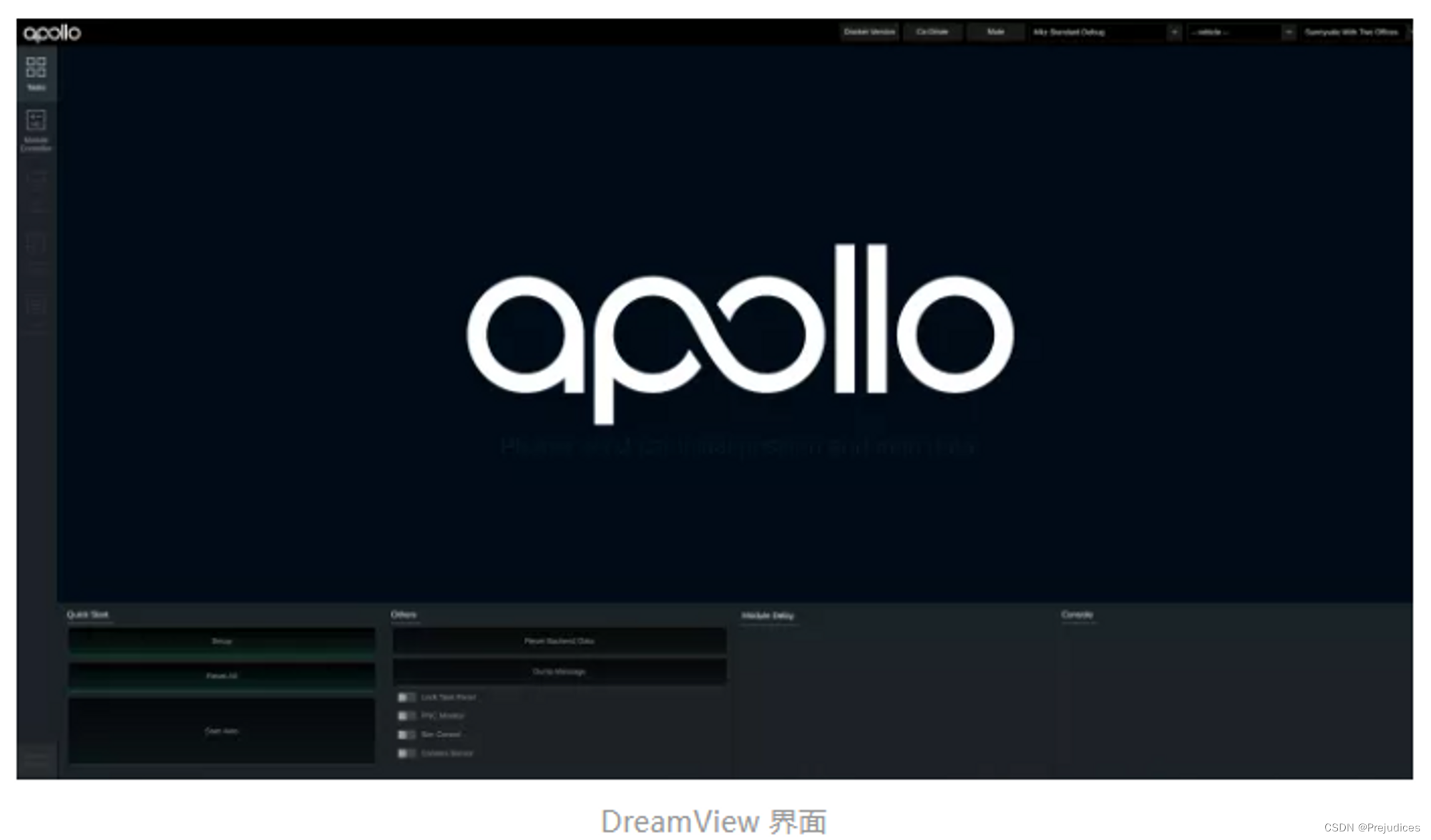
Task: Click the Reset Backend Data button
Action: click(x=560, y=641)
